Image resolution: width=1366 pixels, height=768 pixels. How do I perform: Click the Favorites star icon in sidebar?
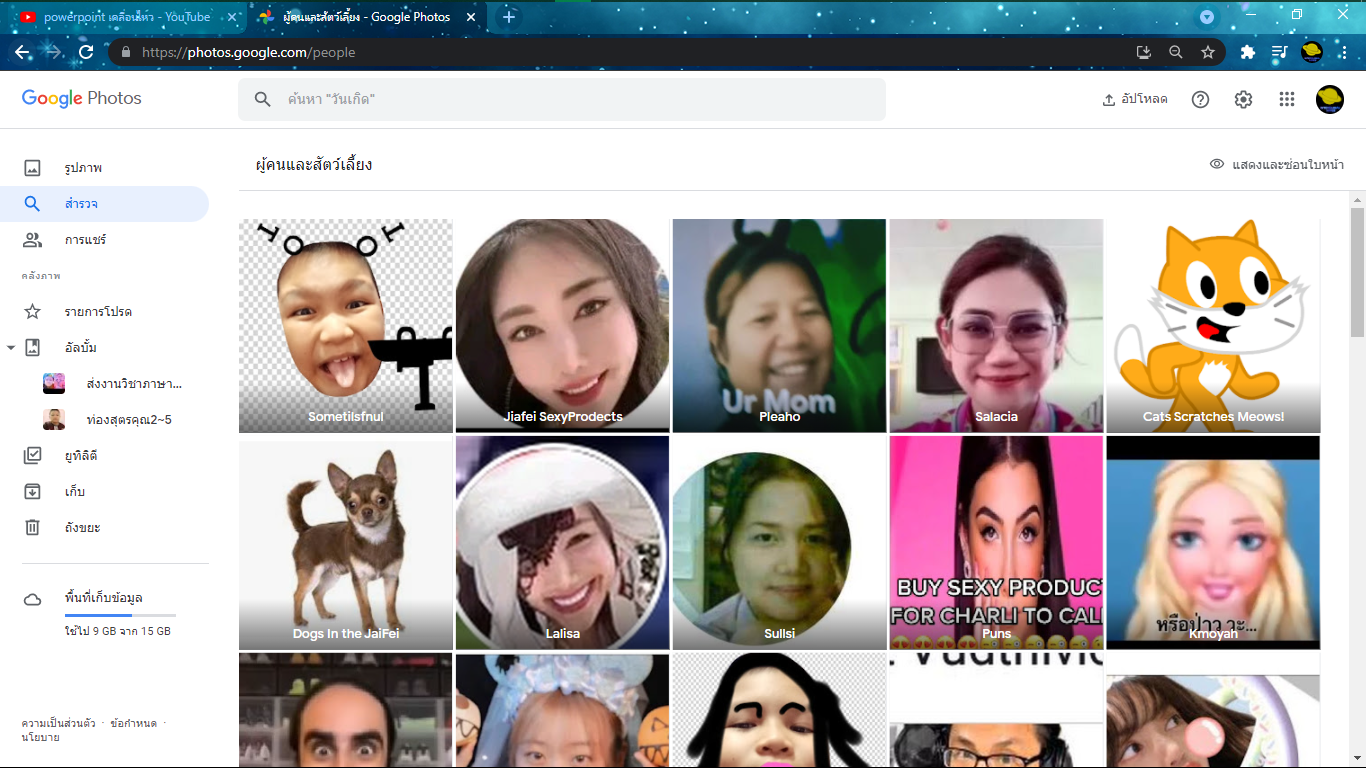pyautogui.click(x=32, y=312)
